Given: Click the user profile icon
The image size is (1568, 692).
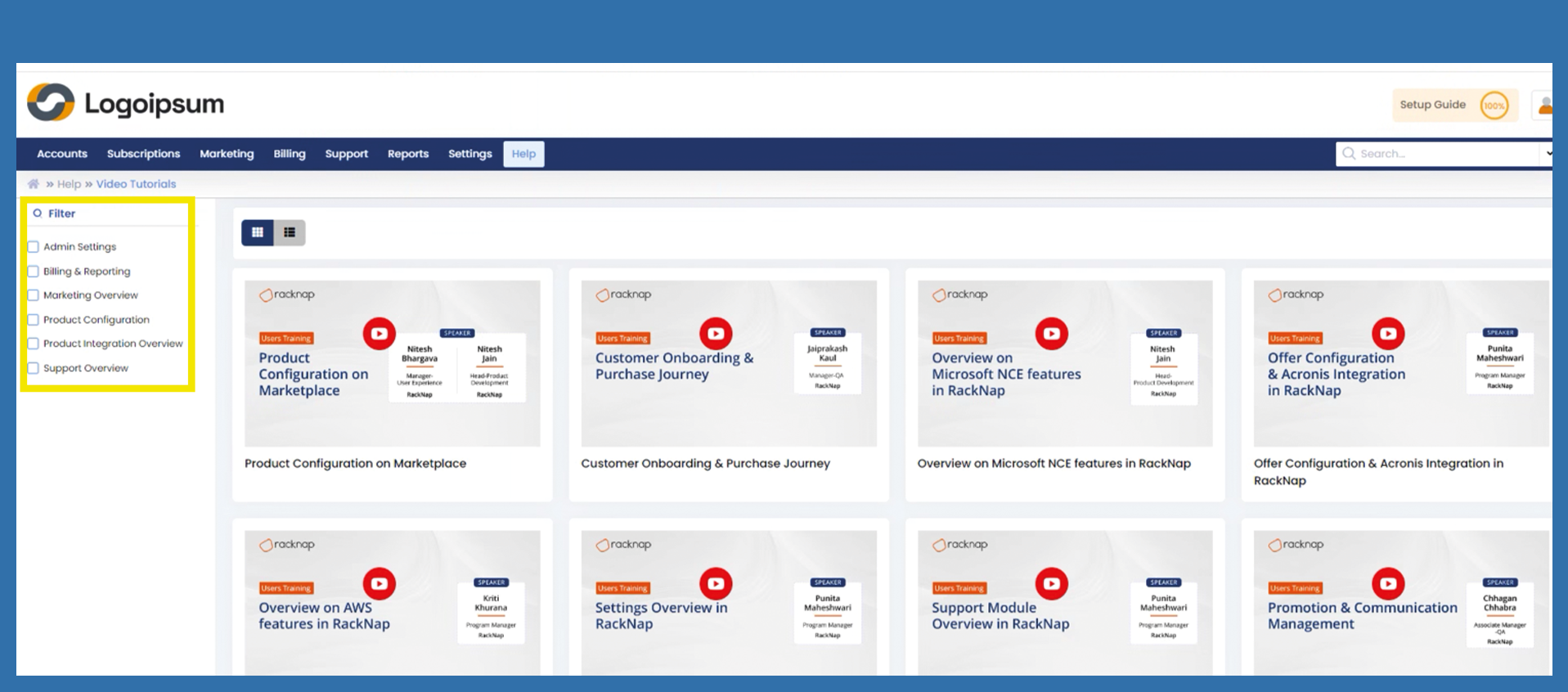Looking at the screenshot, I should click(x=1543, y=106).
